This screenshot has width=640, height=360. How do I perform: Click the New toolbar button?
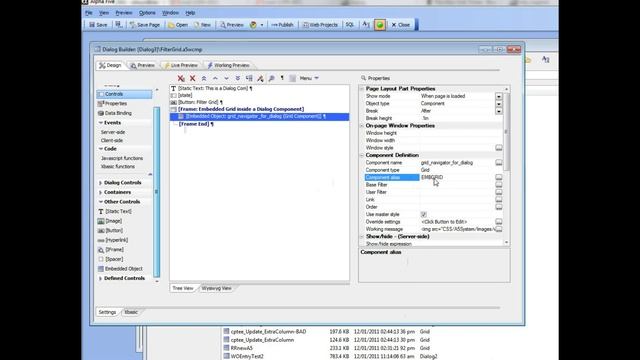point(202,25)
